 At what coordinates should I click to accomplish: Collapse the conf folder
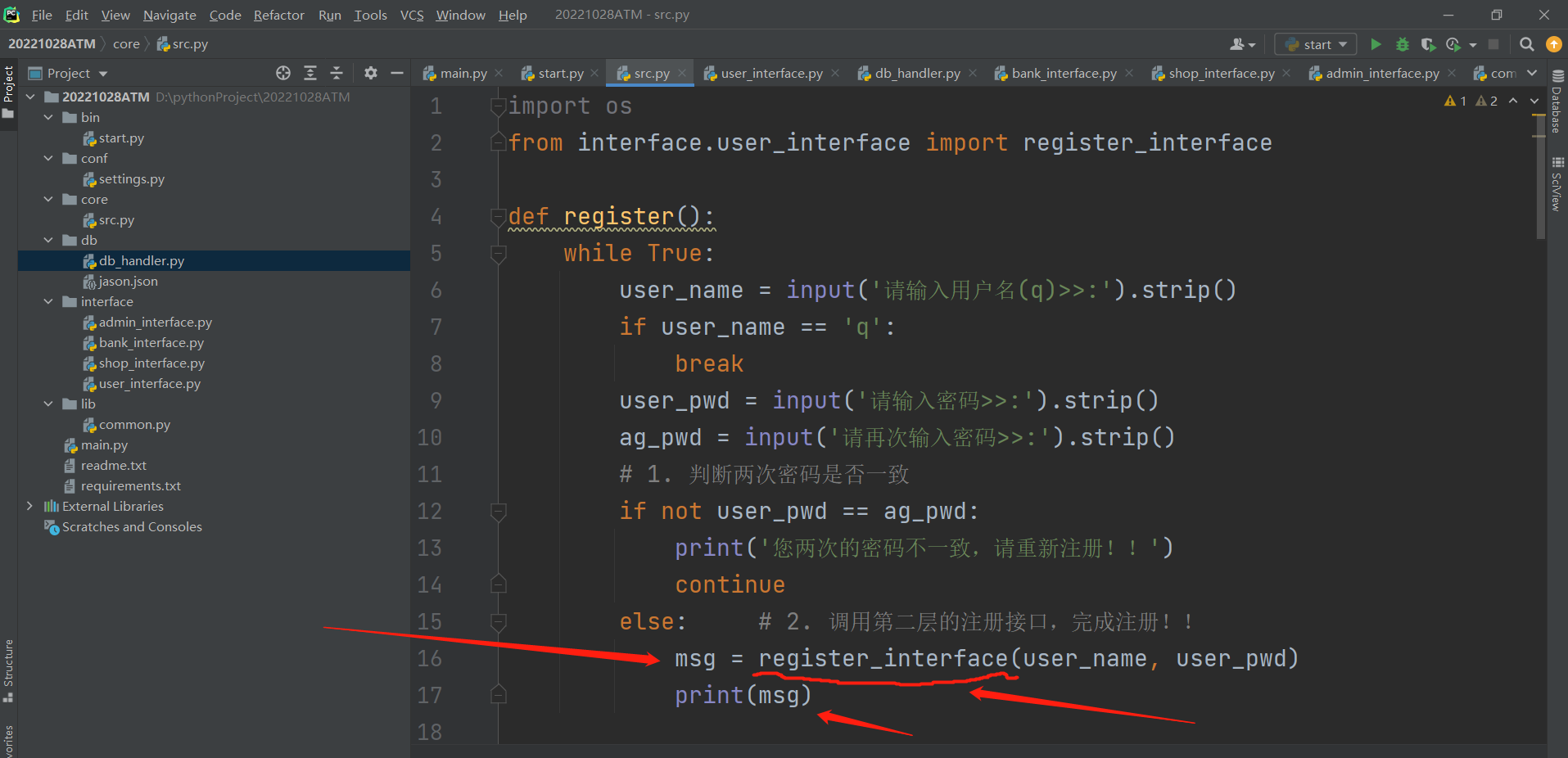48,158
